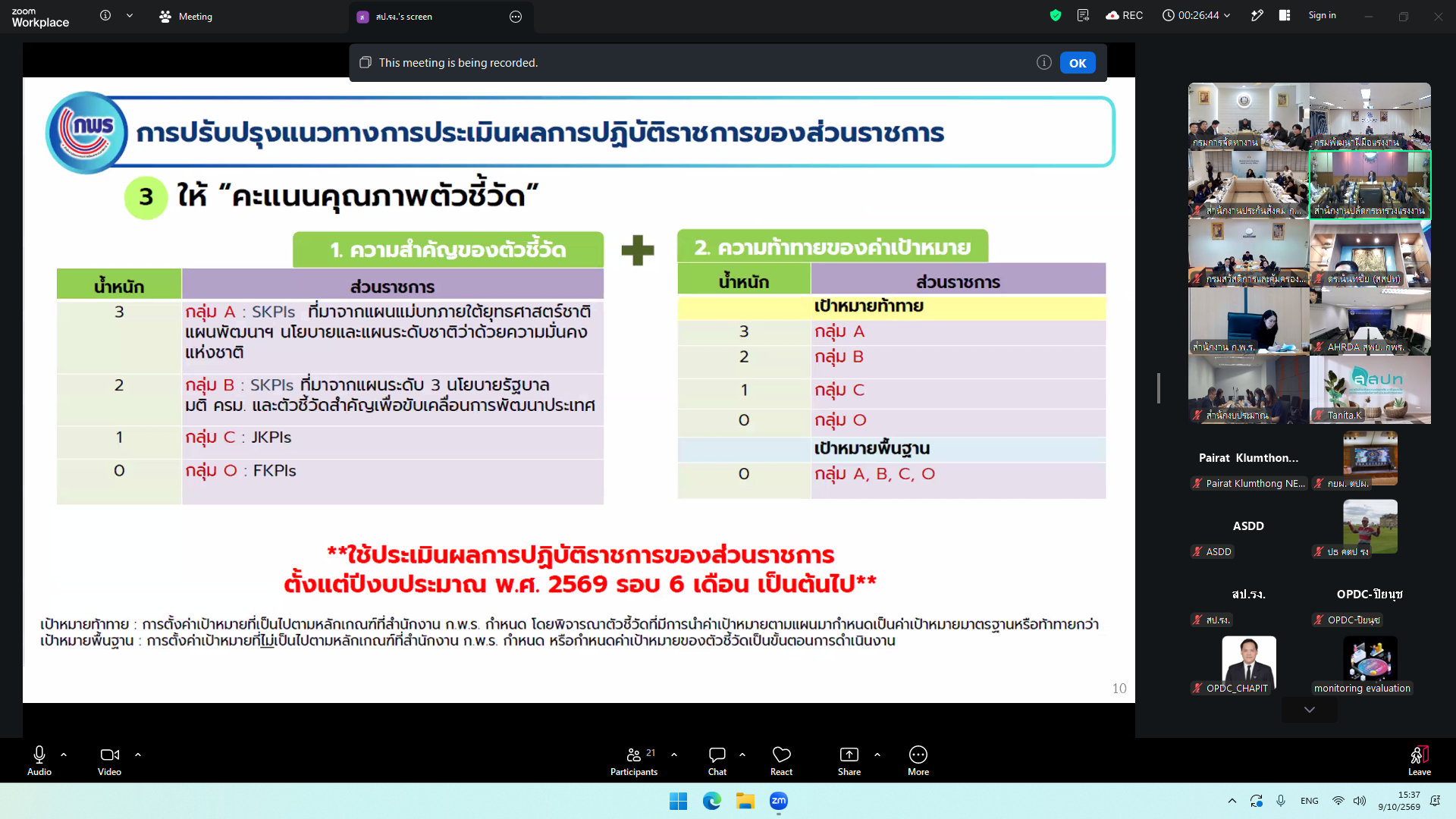The image size is (1456, 819).
Task: Select the Tanita.K participant thumbnail
Action: (x=1370, y=389)
